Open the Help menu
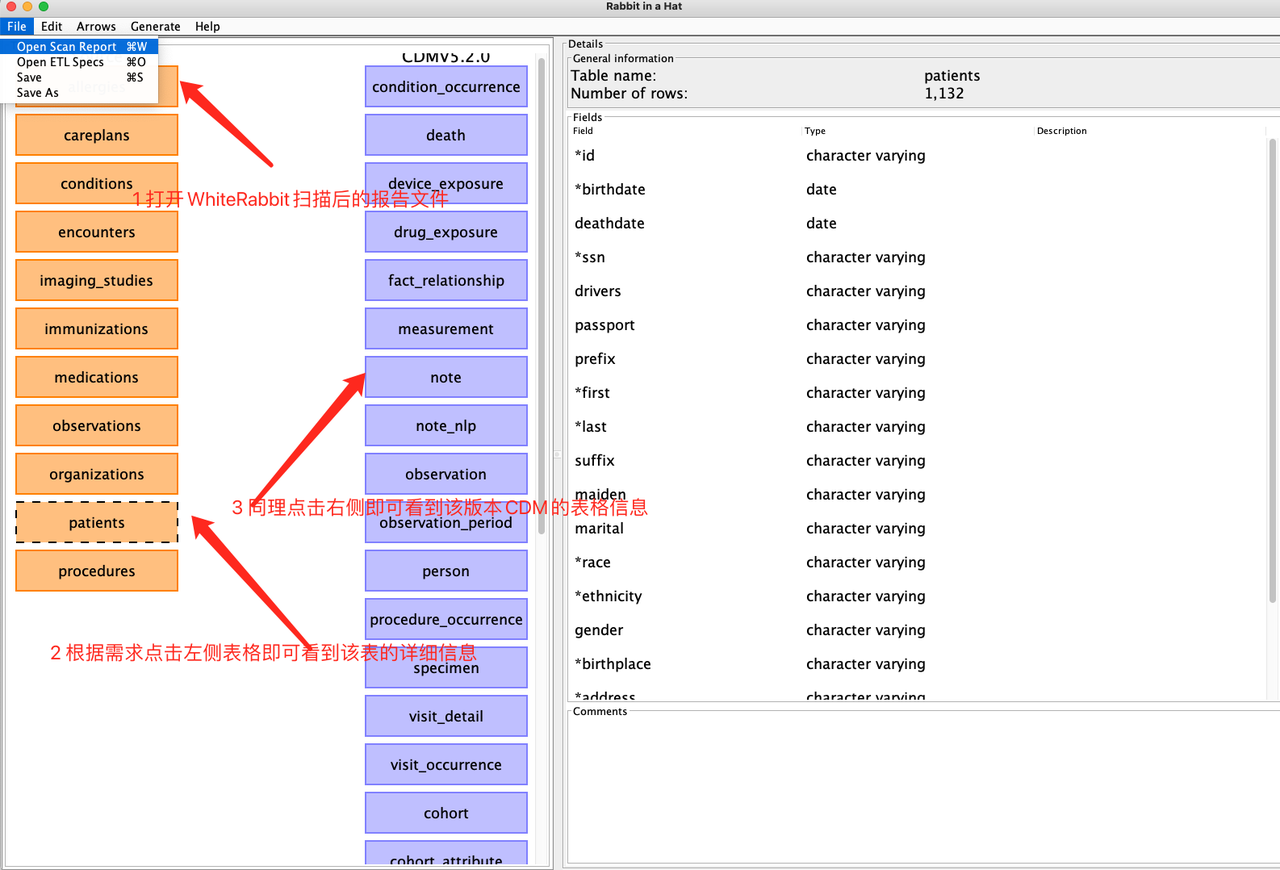 (x=207, y=26)
